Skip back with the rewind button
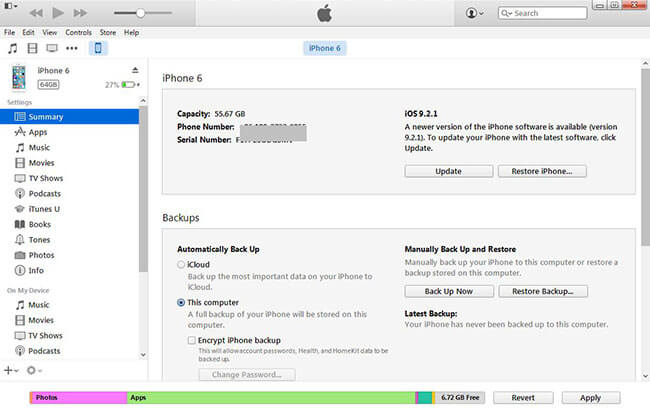The width and height of the screenshot is (650, 414). pyautogui.click(x=36, y=13)
